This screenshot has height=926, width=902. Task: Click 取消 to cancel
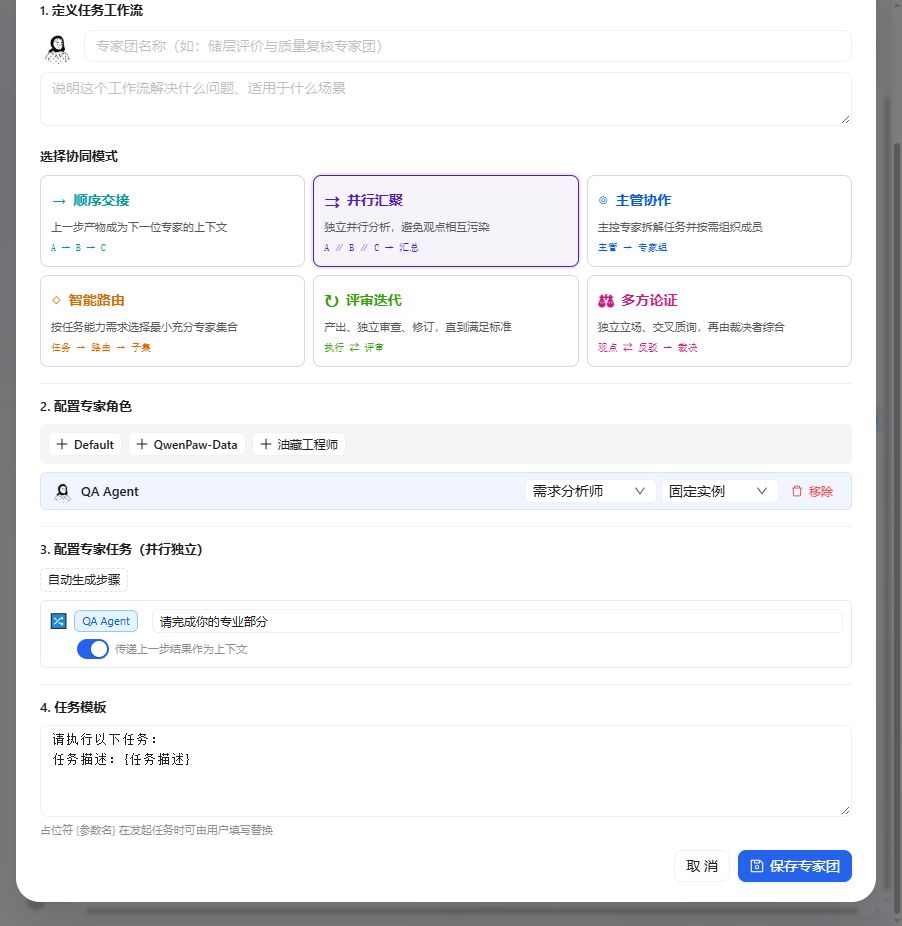click(702, 866)
